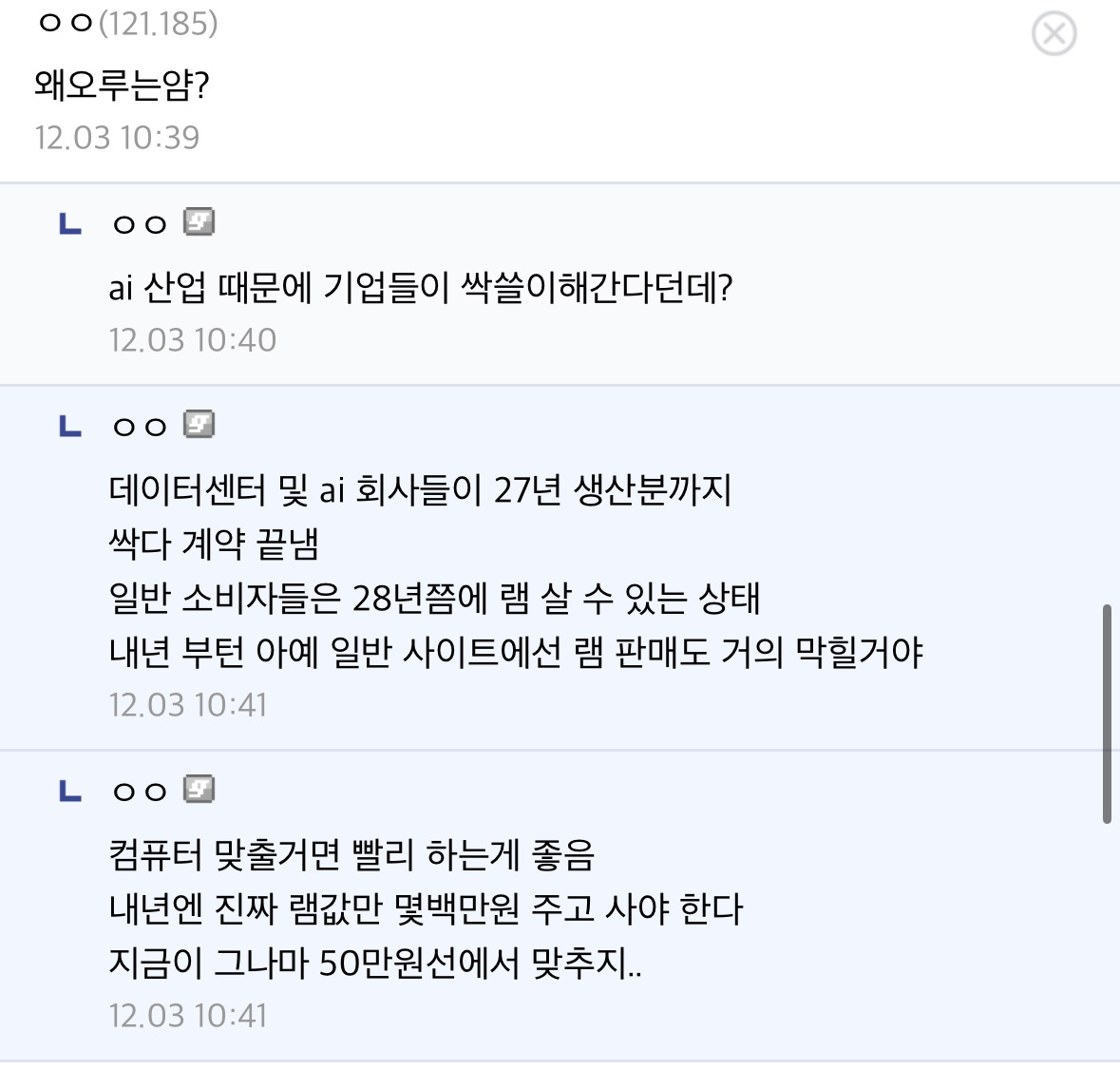1120x1069 pixels.
Task: Open the gallog icon next to the first reply
Action: pyautogui.click(x=199, y=222)
